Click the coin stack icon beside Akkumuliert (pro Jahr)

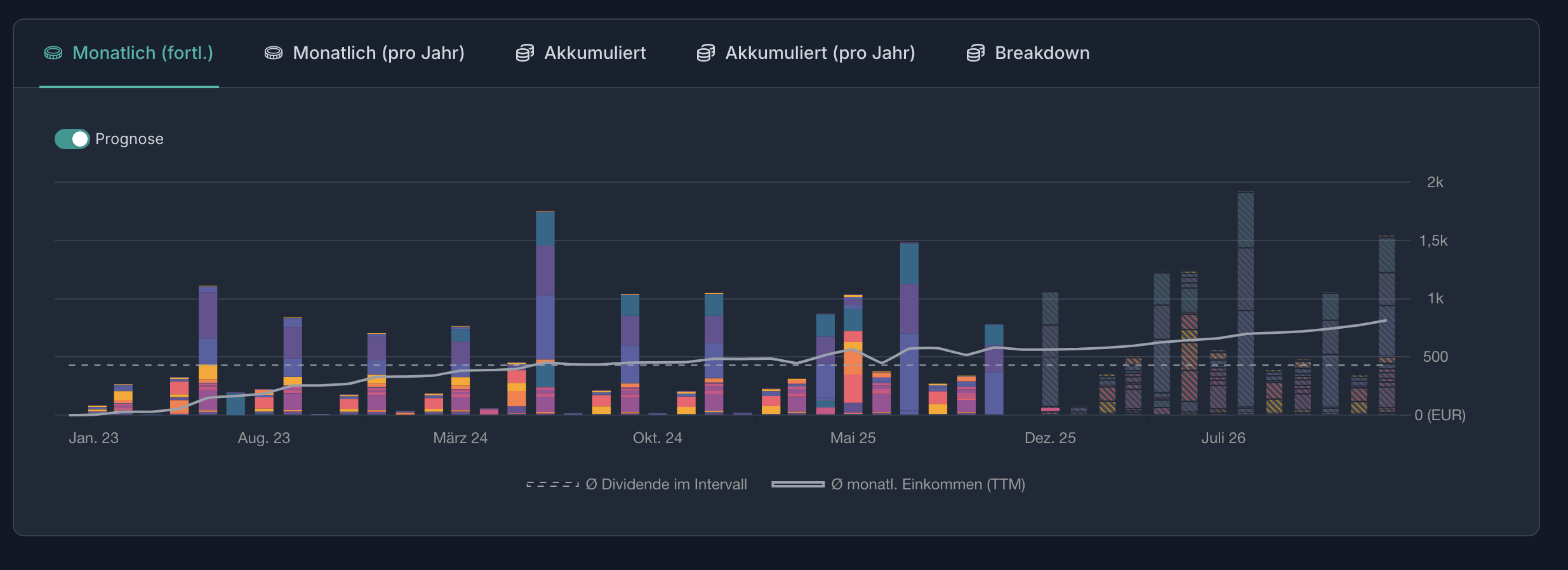tap(706, 53)
